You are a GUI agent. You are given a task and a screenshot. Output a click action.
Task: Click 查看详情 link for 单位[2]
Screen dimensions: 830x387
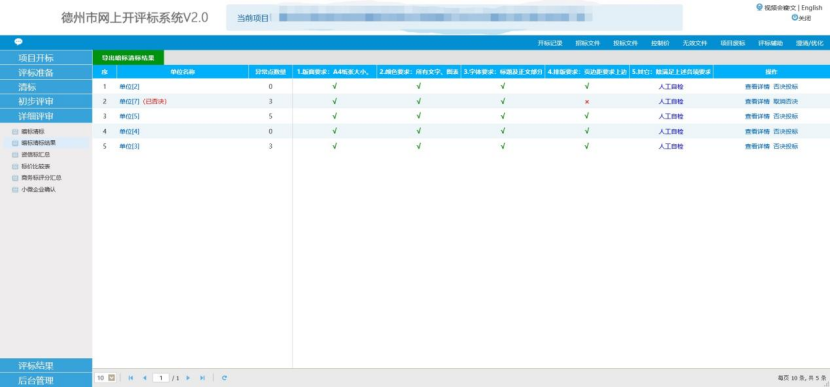click(757, 87)
